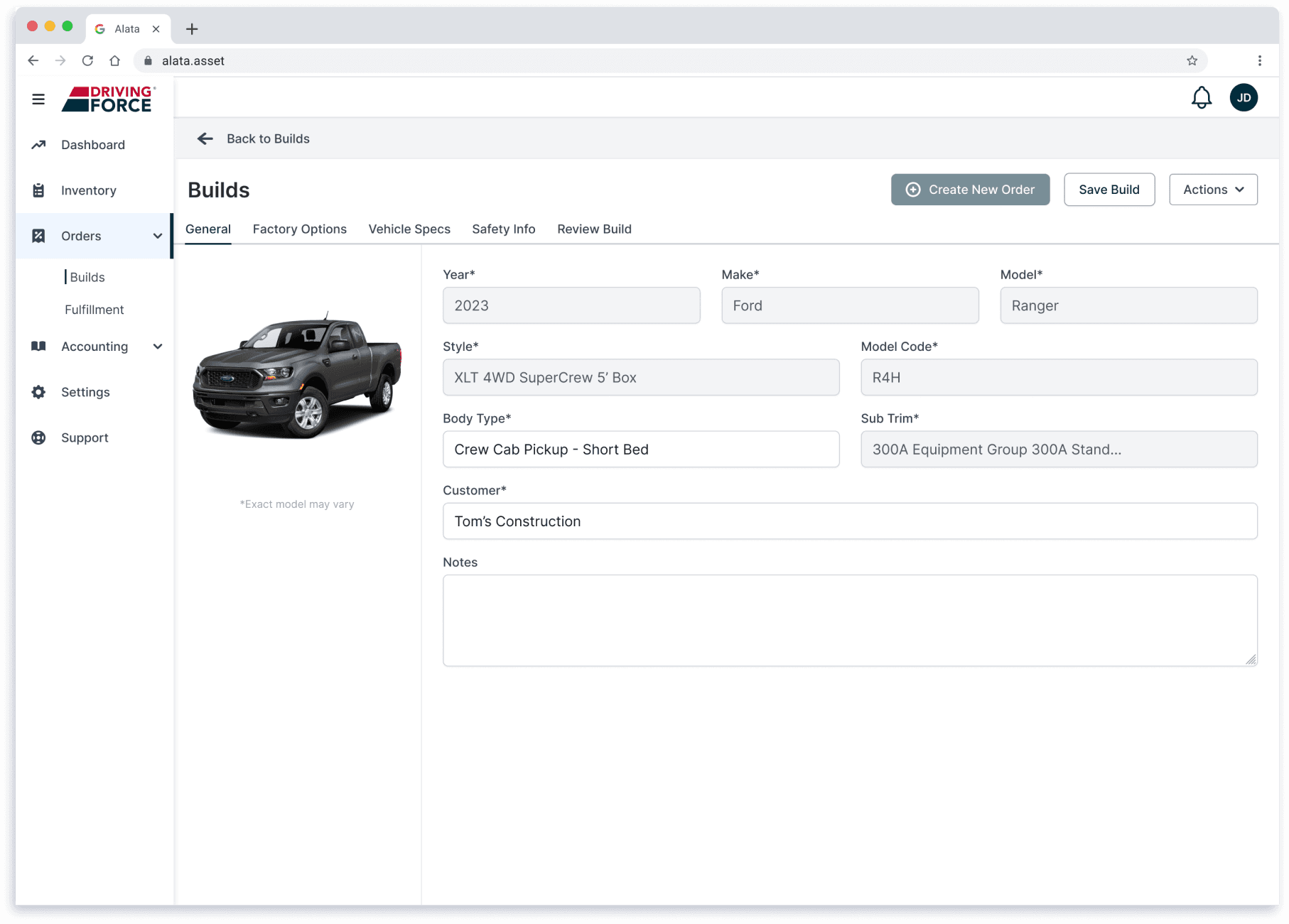Click the Save Build button

coord(1109,190)
